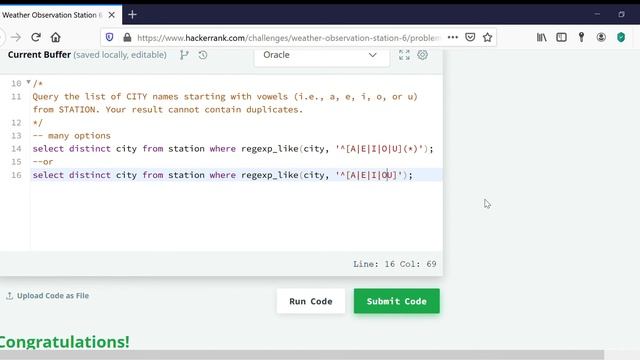Submit the code
Screen dimensions: 640x360
(x=397, y=301)
